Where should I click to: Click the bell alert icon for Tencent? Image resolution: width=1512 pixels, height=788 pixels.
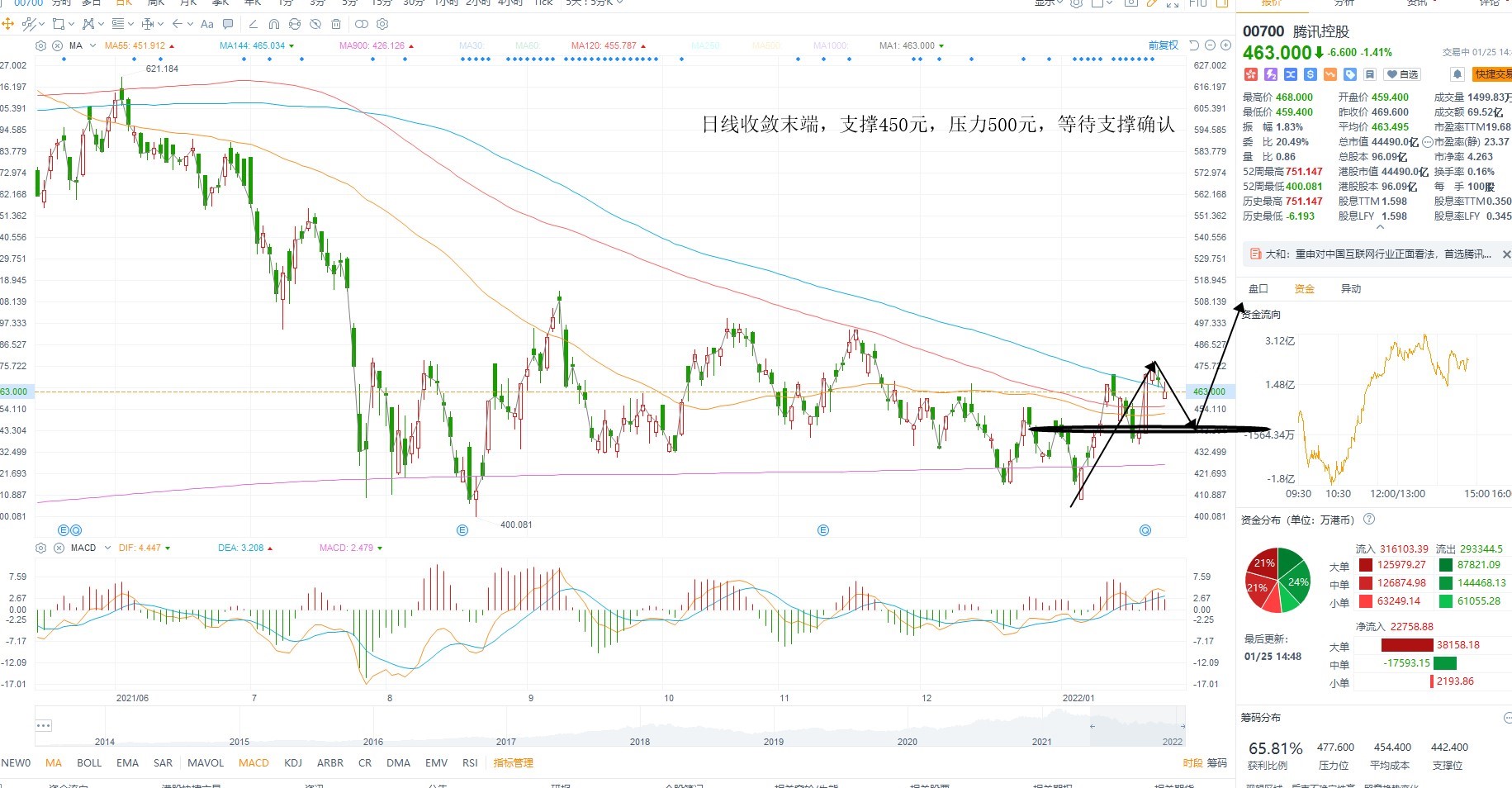(x=1457, y=74)
